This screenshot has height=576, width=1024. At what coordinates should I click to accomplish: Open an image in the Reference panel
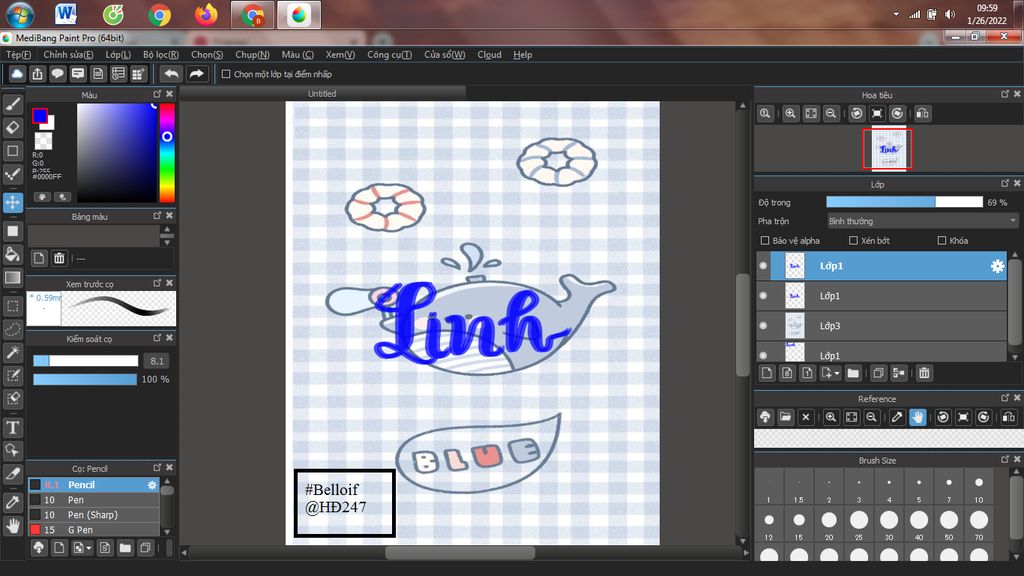(786, 417)
